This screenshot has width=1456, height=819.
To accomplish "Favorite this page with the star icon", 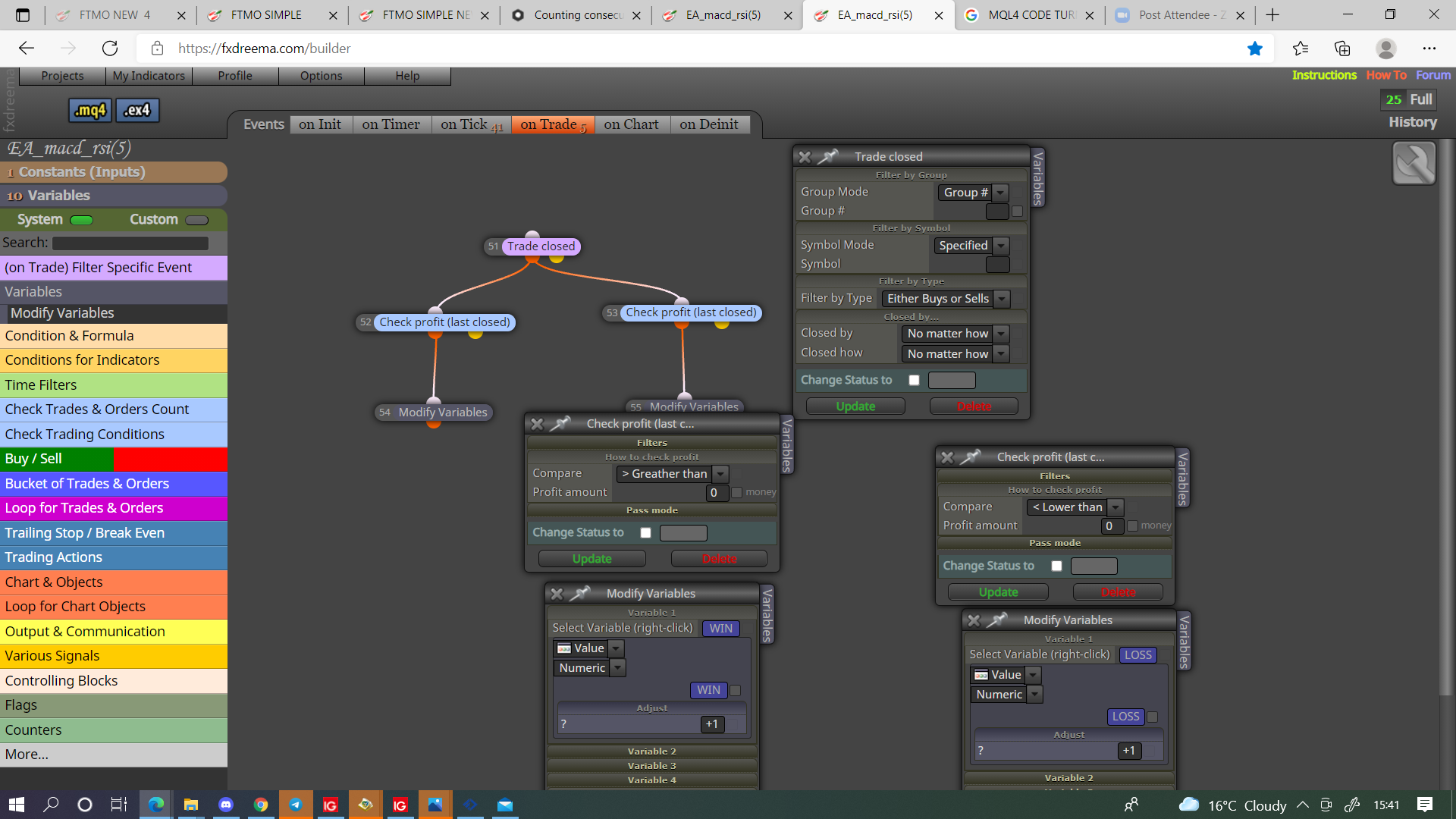I will [x=1255, y=49].
